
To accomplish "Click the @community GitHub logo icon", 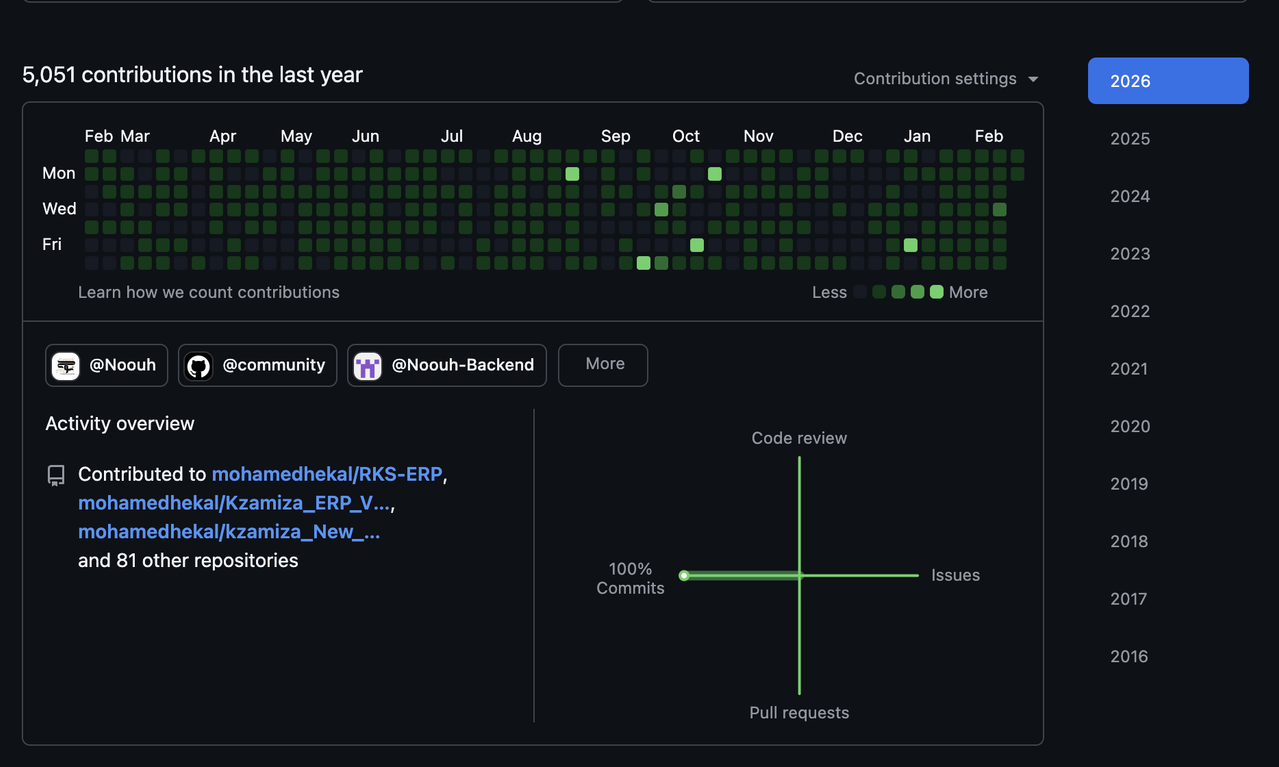I will [x=198, y=365].
